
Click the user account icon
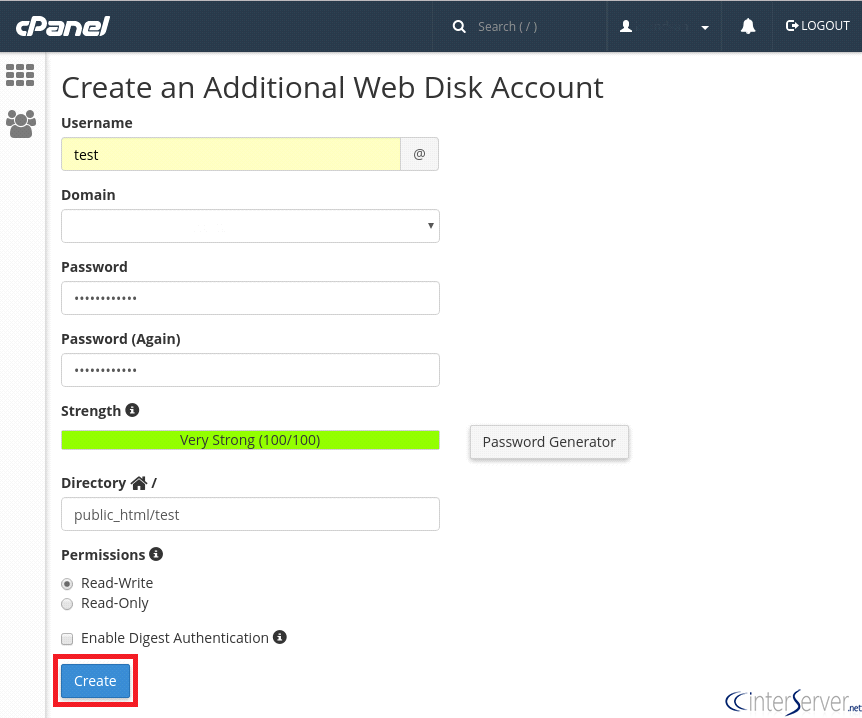[x=626, y=26]
